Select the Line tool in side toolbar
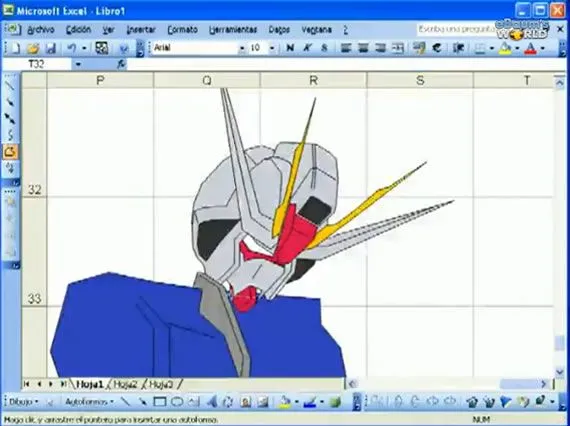The image size is (570, 426). (10, 86)
